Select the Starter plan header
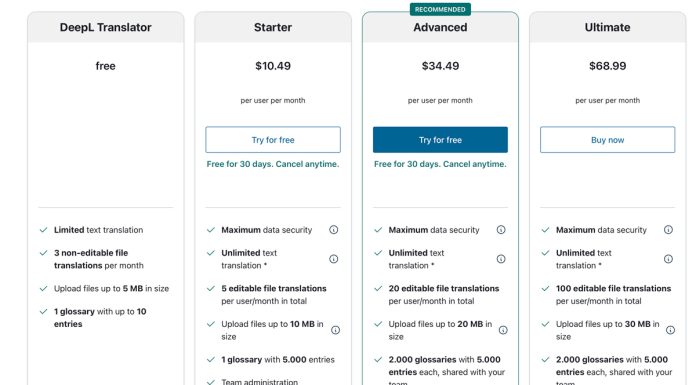696x385 pixels. 273,28
